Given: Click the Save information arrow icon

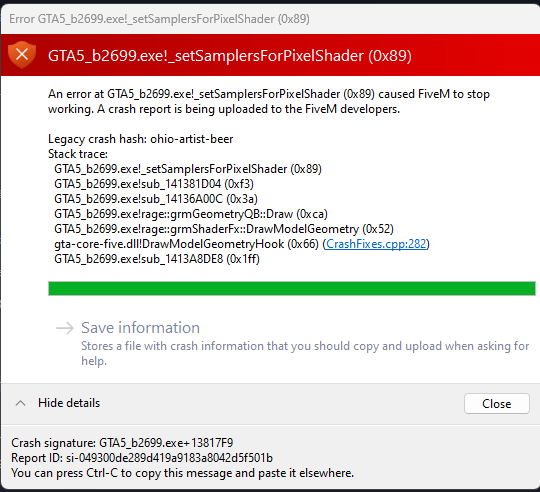Looking at the screenshot, I should [x=65, y=328].
